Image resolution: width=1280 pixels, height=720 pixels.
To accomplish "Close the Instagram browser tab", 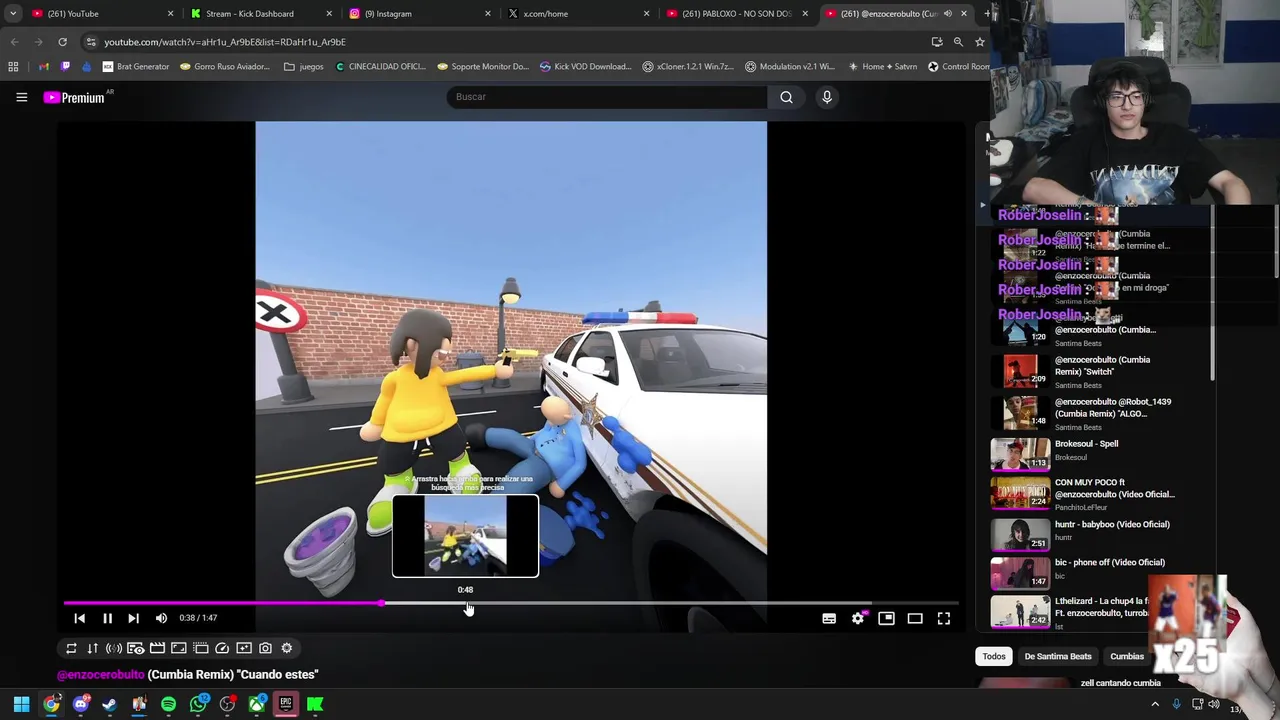I will 488,14.
